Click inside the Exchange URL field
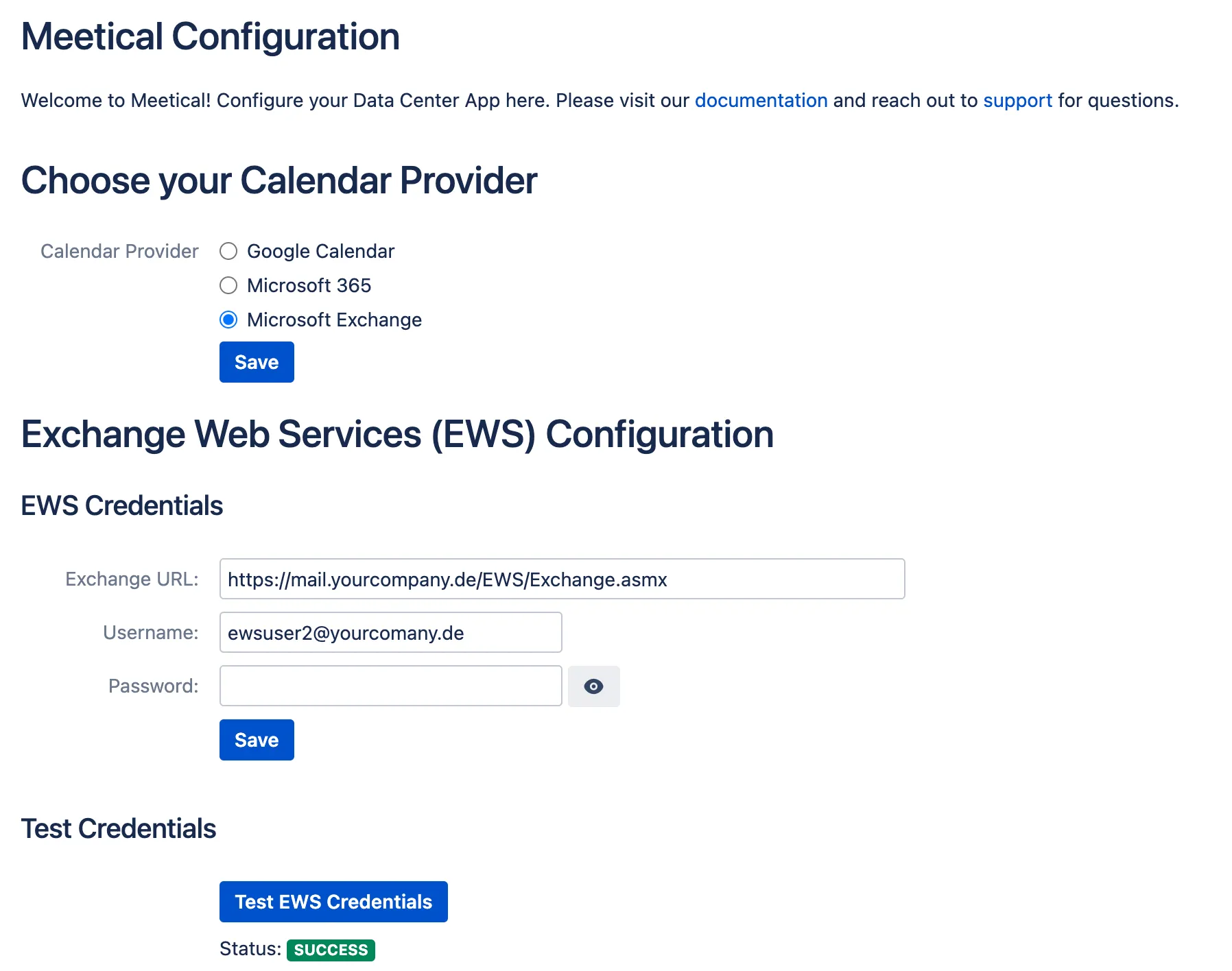The image size is (1232, 971). coord(561,579)
